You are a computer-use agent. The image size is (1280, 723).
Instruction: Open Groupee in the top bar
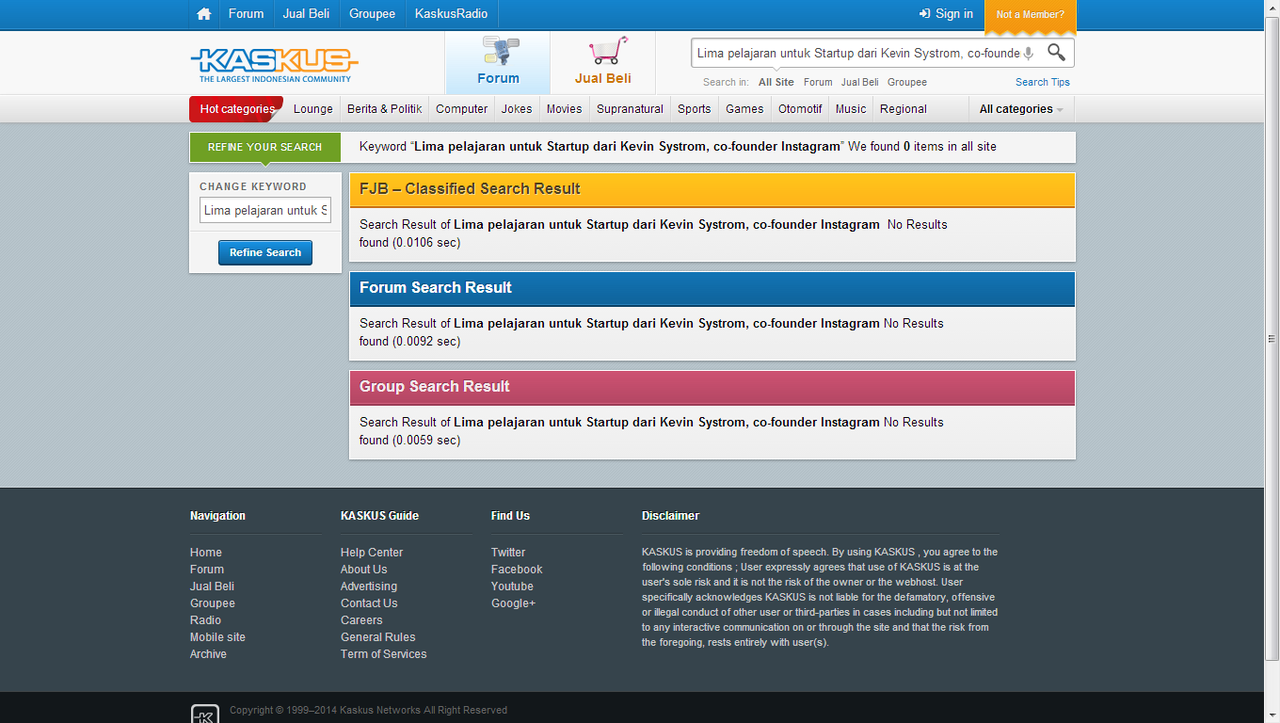pyautogui.click(x=372, y=14)
